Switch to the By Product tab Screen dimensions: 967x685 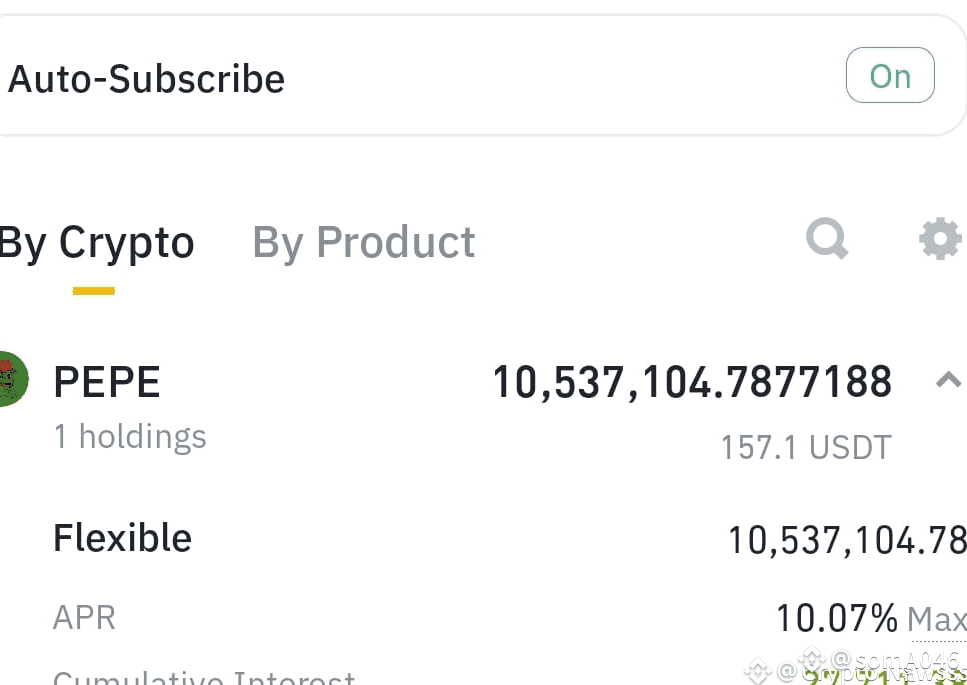(364, 242)
